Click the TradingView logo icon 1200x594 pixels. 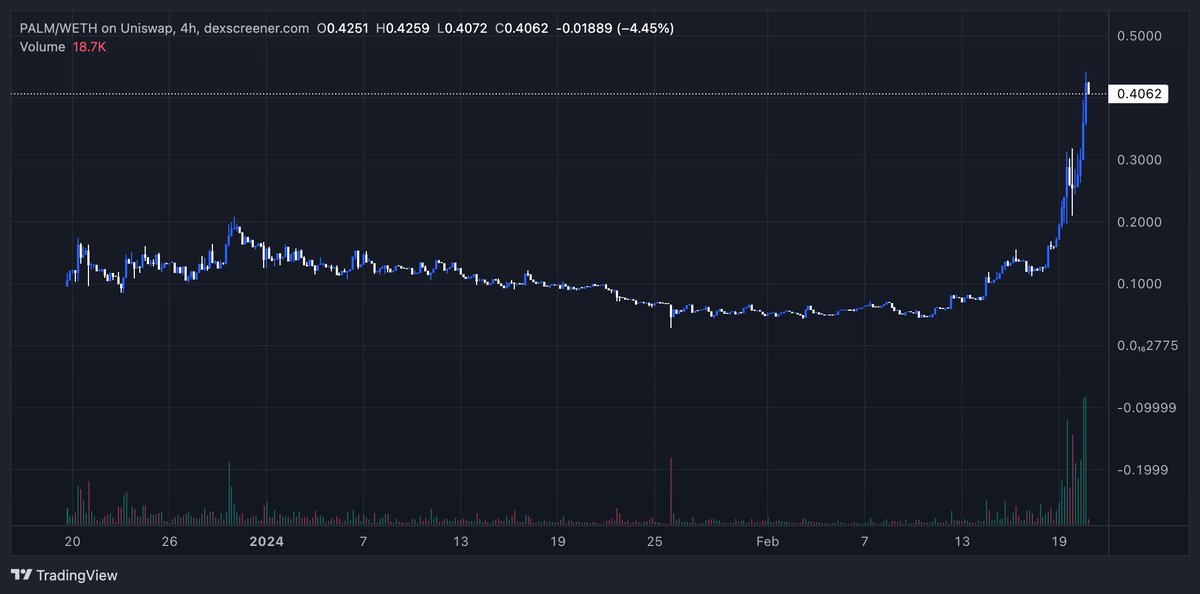pyautogui.click(x=20, y=575)
